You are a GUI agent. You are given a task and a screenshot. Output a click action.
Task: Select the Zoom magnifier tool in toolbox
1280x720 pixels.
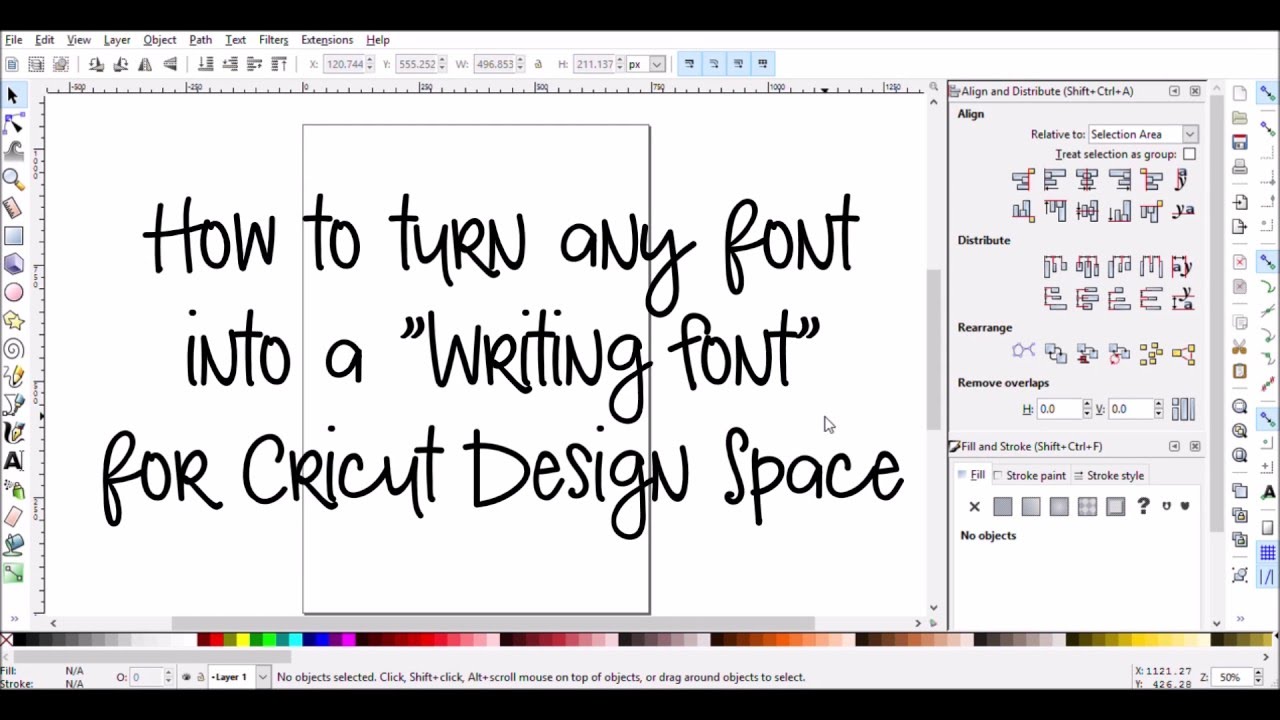pos(13,179)
